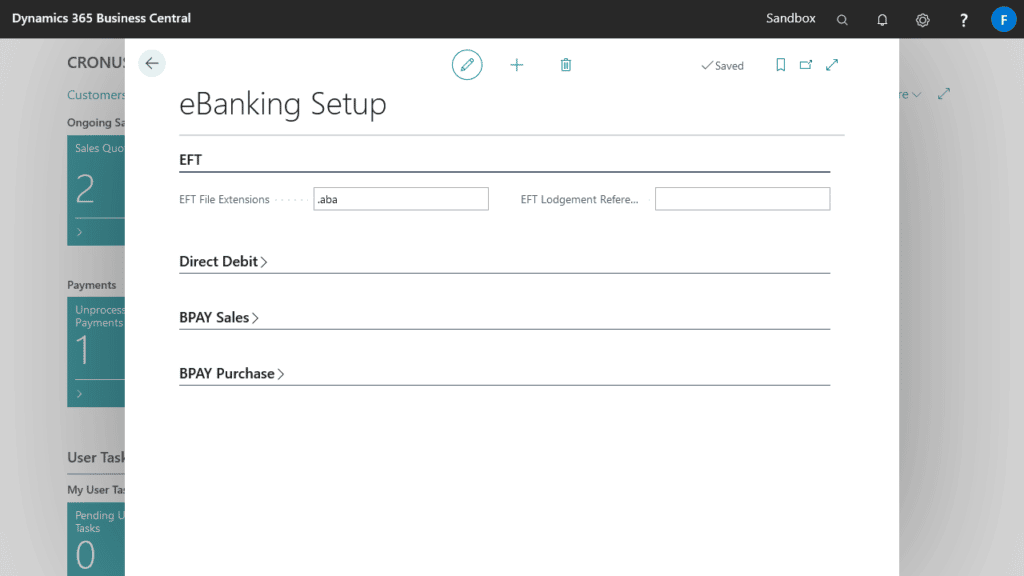Expand page to full screen with arrows icon
This screenshot has width=1024, height=576.
click(x=832, y=64)
